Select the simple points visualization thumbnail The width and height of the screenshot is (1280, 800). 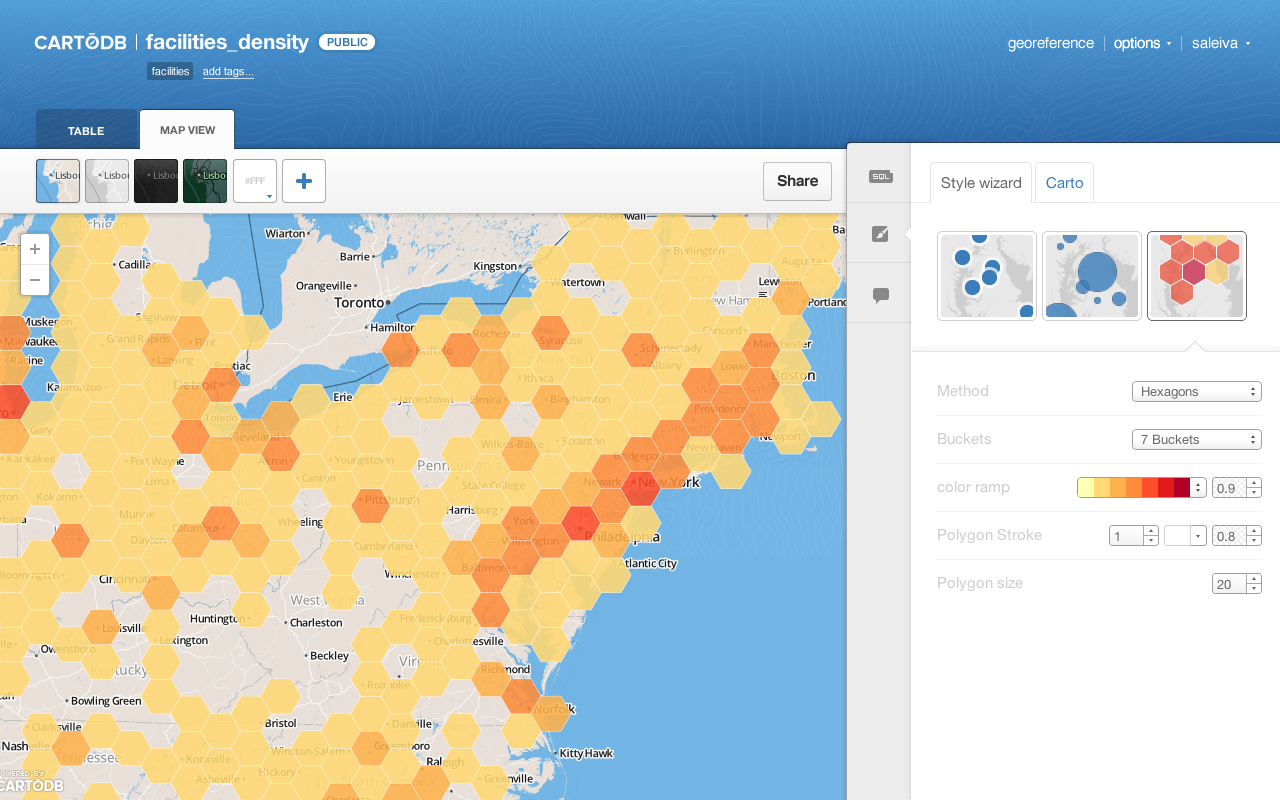[987, 276]
